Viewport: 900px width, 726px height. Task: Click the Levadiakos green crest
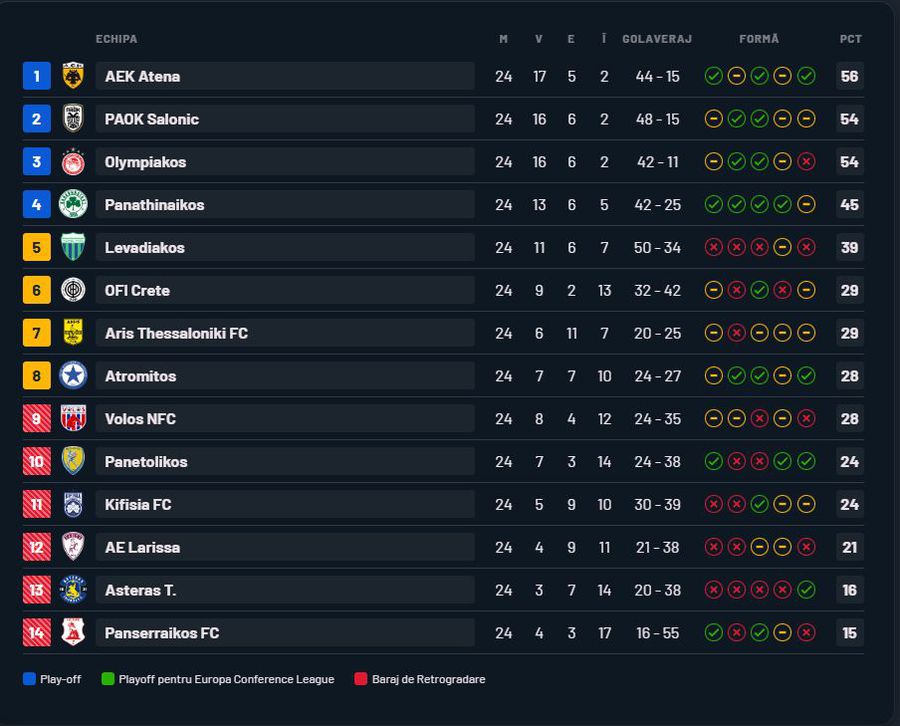(x=73, y=248)
